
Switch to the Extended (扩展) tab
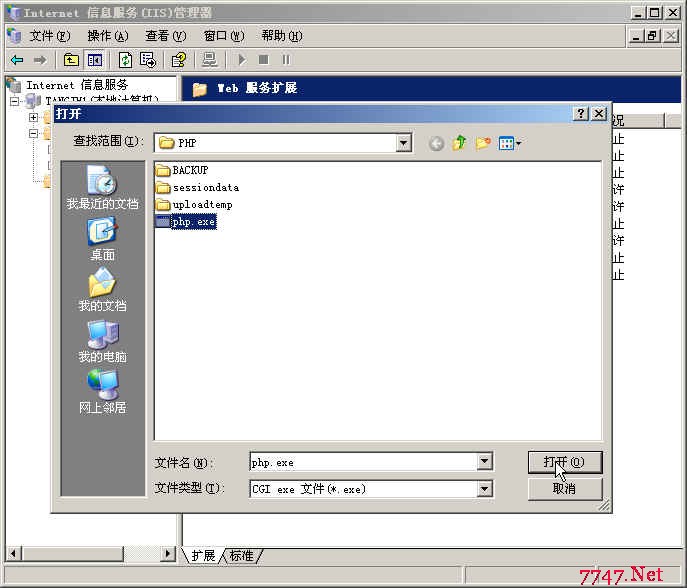coord(203,556)
